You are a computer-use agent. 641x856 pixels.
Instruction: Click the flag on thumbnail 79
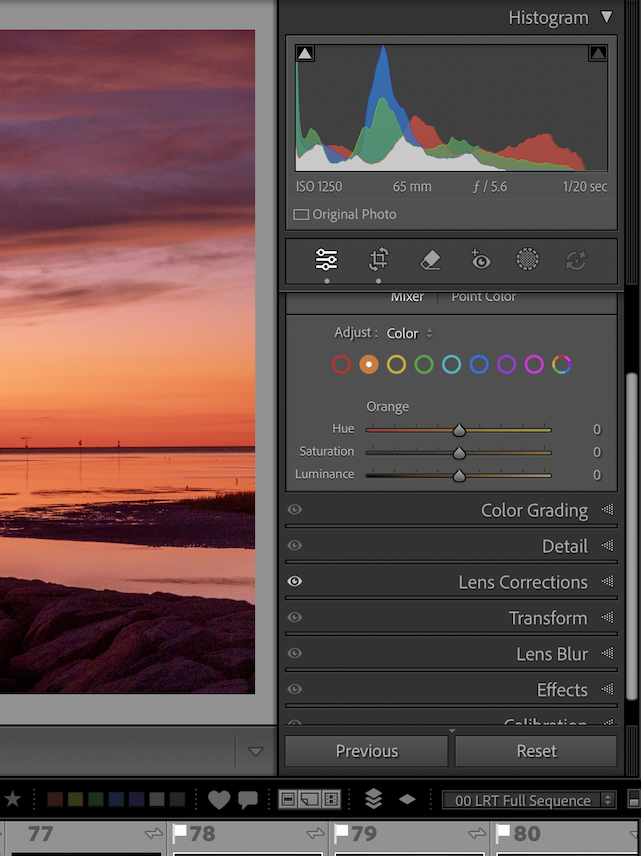coord(341,833)
